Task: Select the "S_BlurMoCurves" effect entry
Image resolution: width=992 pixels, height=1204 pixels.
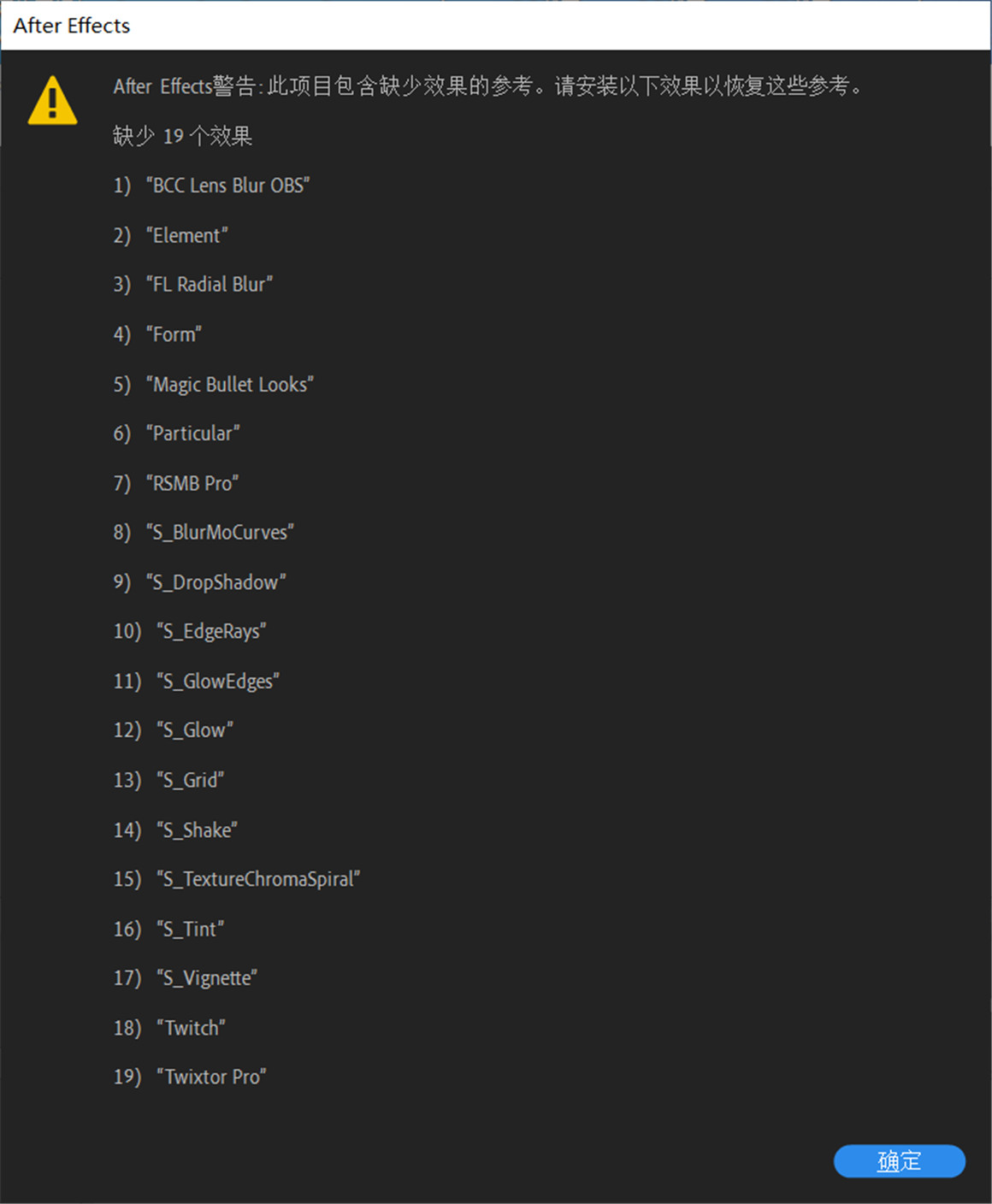Action: [x=220, y=532]
